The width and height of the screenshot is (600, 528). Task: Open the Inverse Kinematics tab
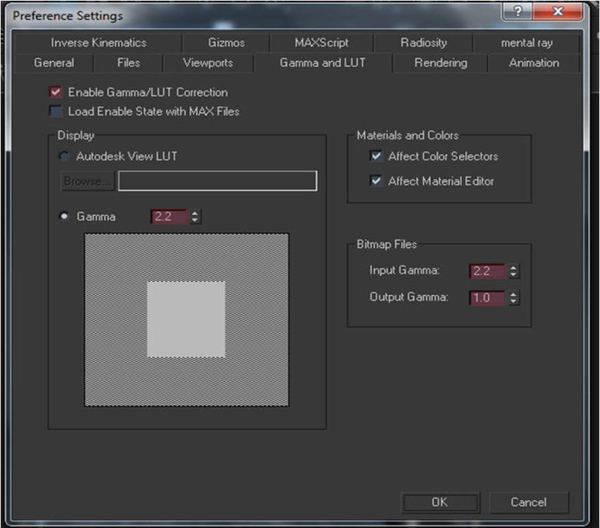(98, 42)
